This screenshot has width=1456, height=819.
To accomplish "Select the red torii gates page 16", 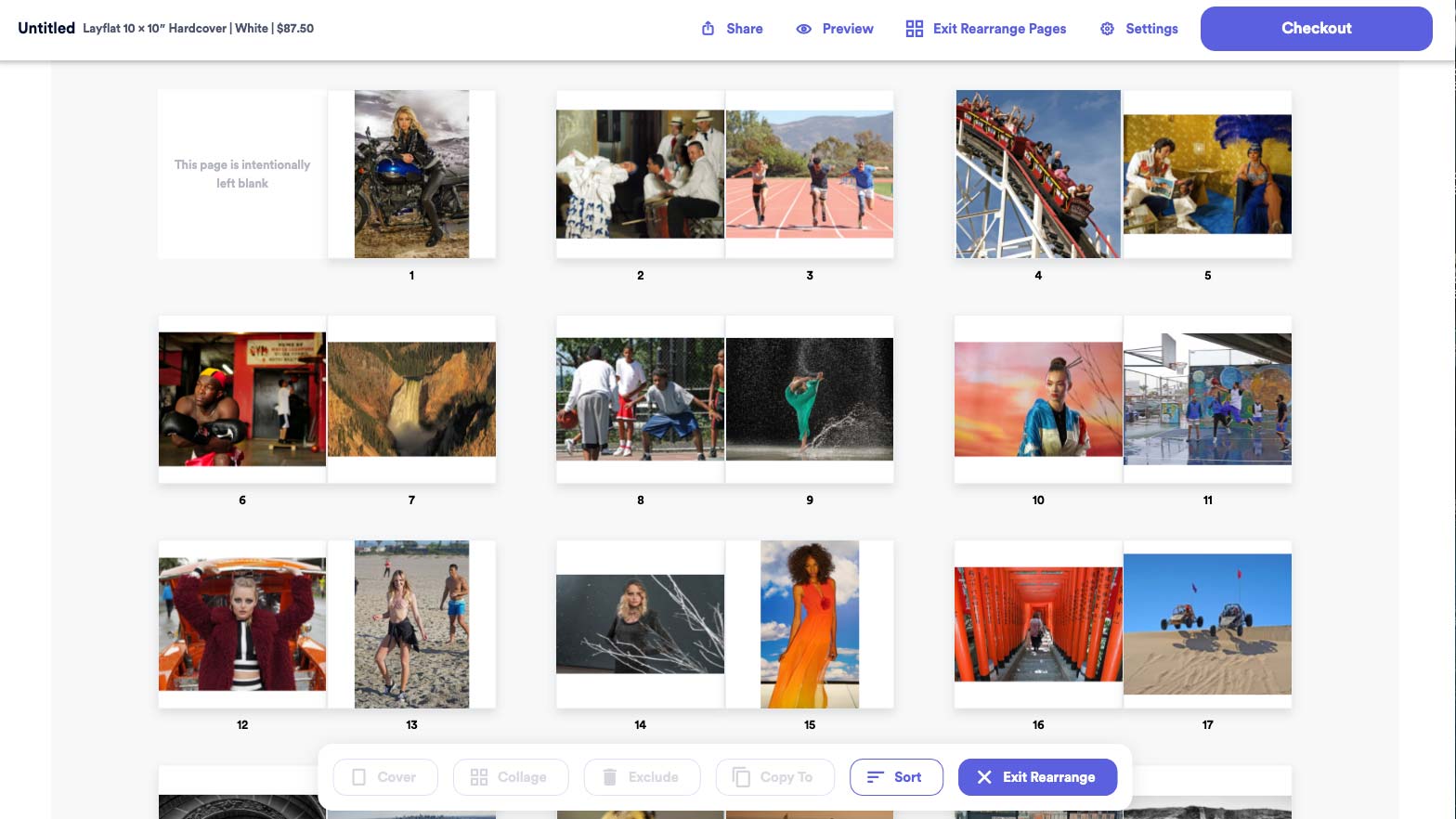I will click(1038, 624).
